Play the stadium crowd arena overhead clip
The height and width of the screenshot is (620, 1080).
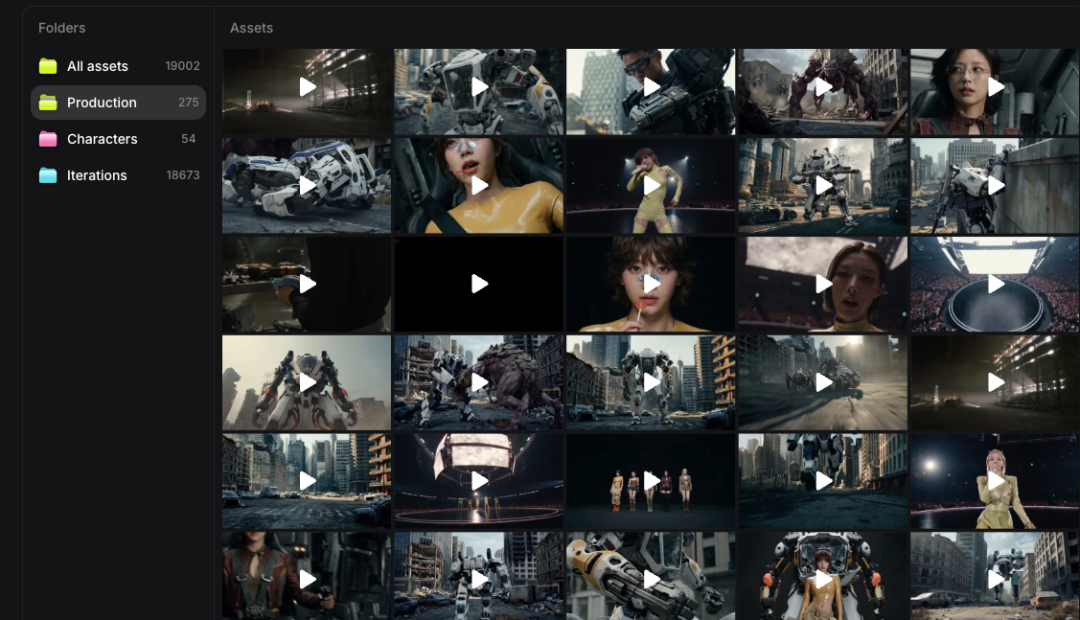click(995, 284)
